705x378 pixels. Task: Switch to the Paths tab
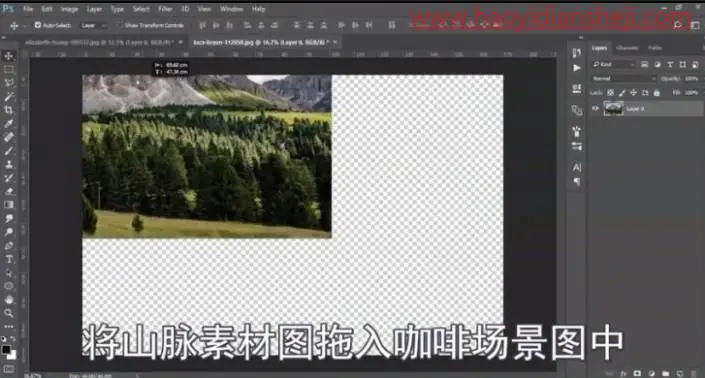[655, 48]
